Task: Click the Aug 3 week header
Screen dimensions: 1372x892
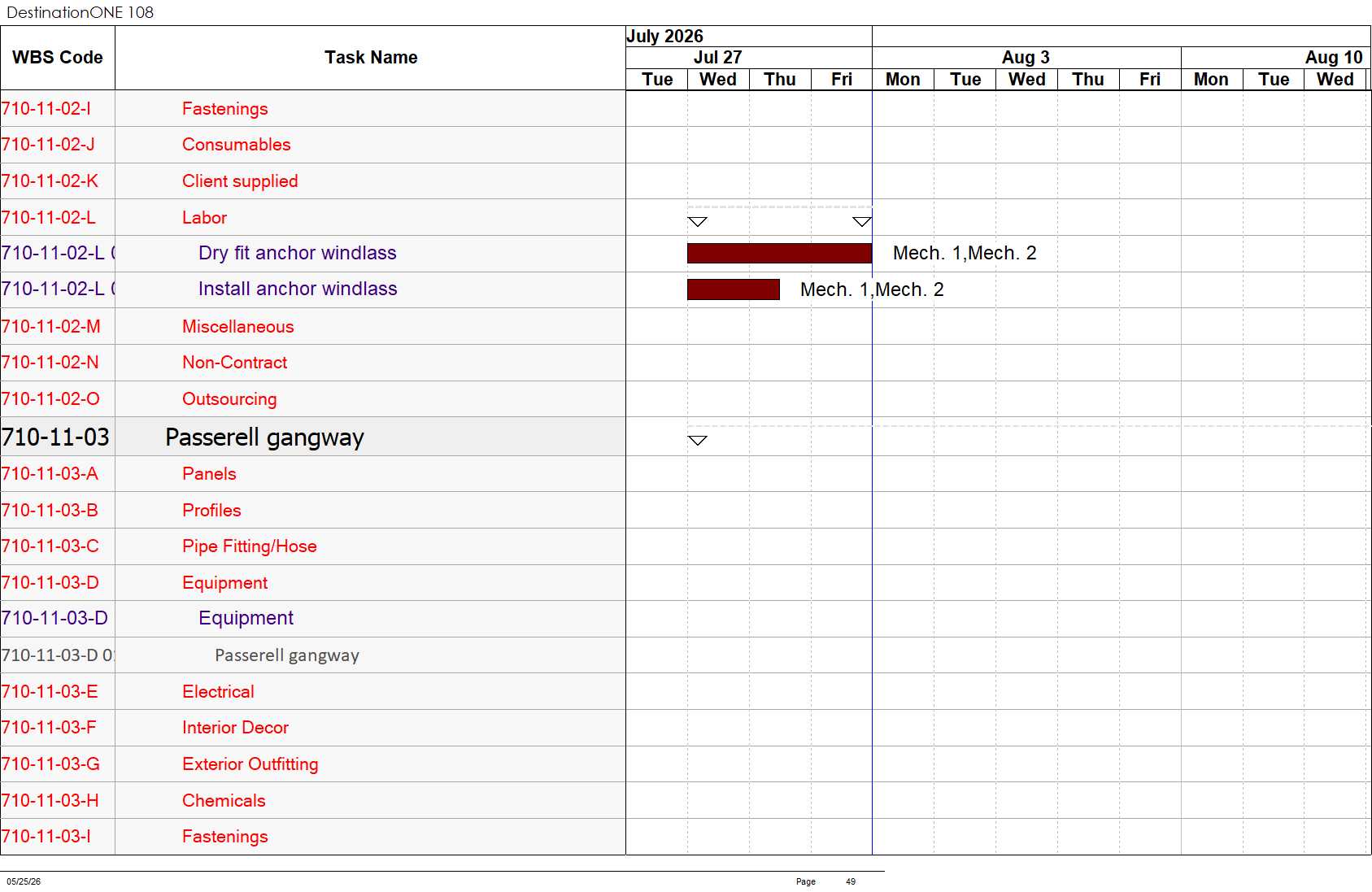Action: pyautogui.click(x=1026, y=58)
